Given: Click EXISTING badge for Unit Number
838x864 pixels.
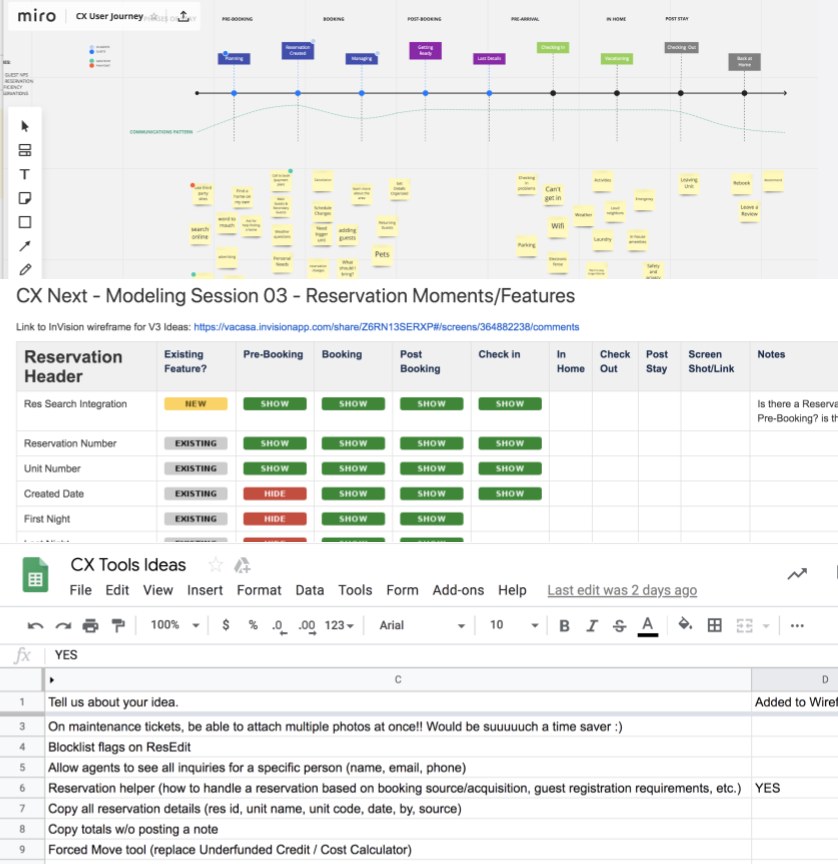Looking at the screenshot, I should pyautogui.click(x=196, y=468).
